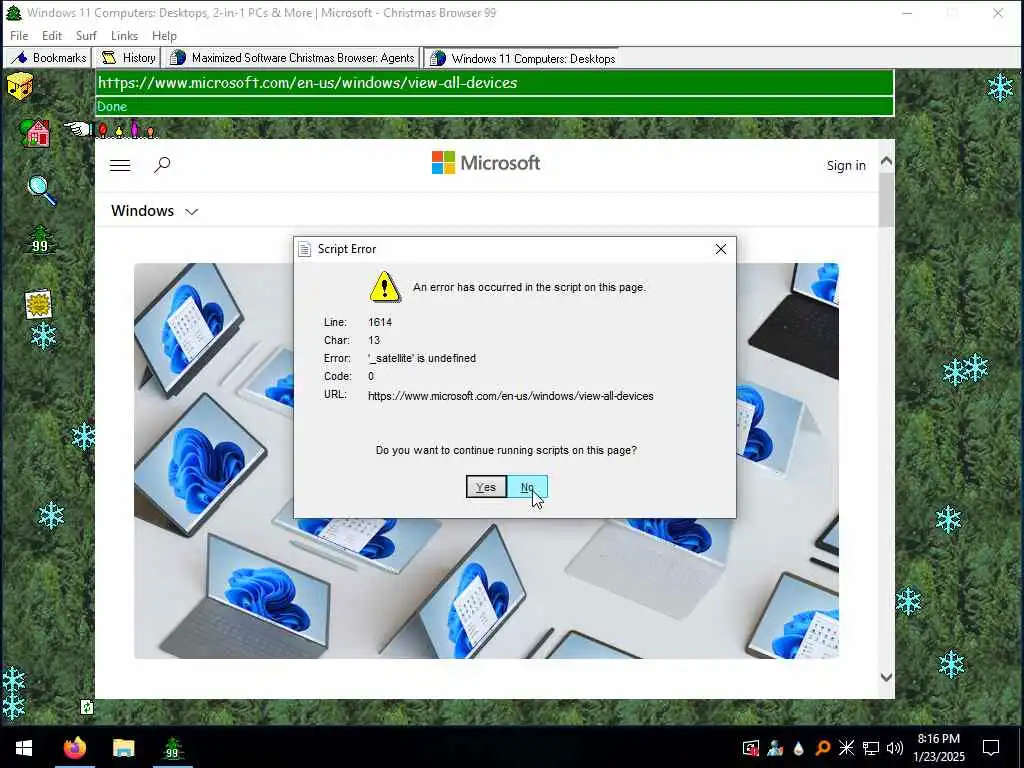Screen dimensions: 1024x768
Task: Click the red Christmas light bulb
Action: pyautogui.click(x=103, y=131)
